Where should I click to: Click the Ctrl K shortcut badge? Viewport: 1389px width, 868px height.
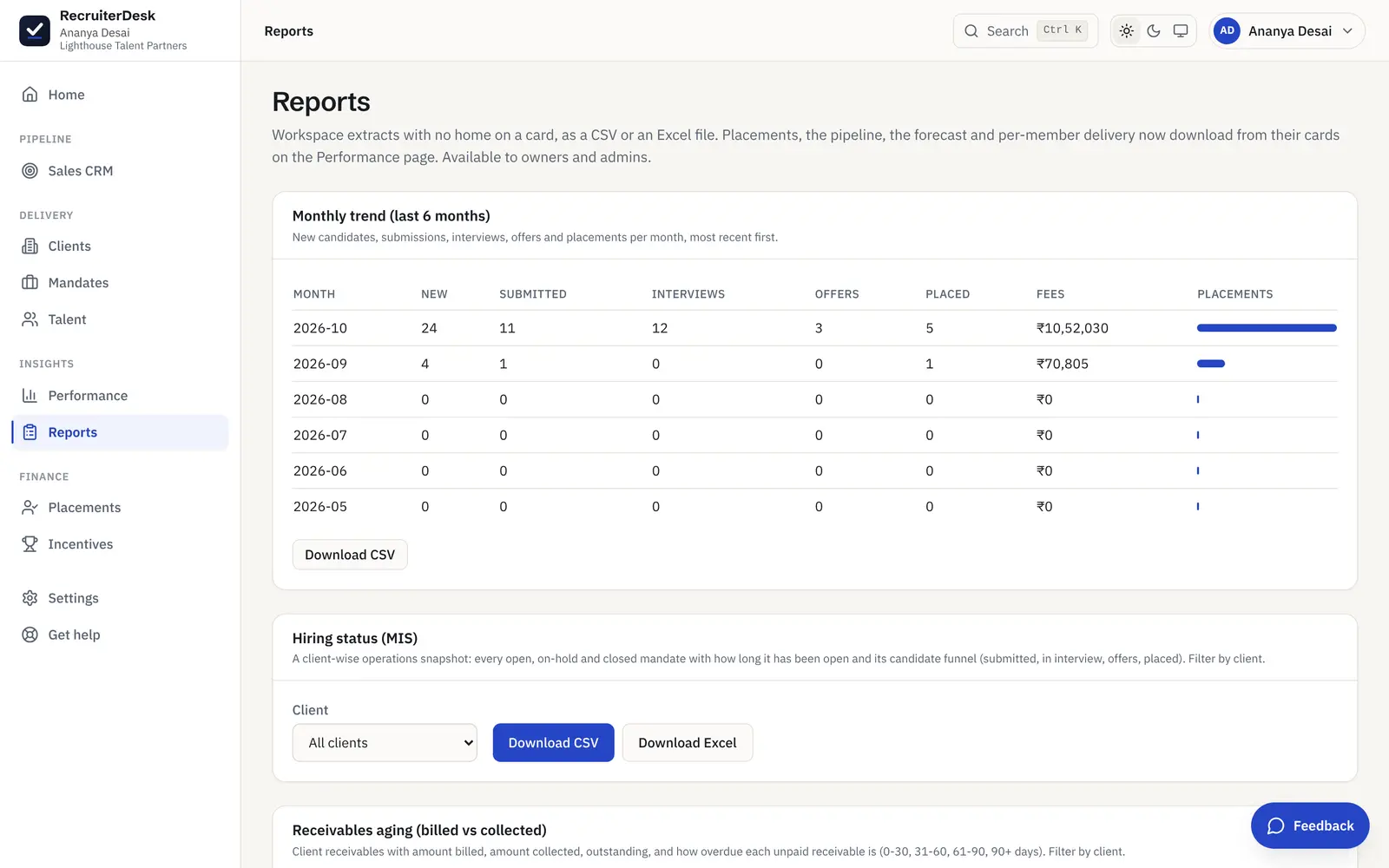coord(1063,30)
